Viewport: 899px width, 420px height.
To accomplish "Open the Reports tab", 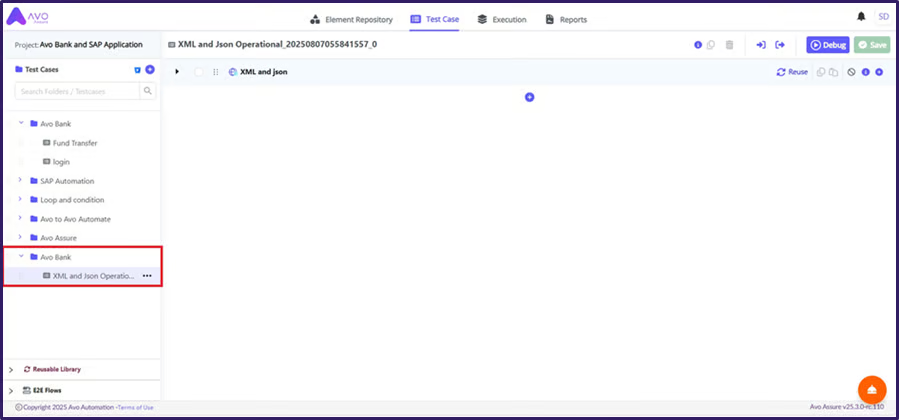I will 566,19.
